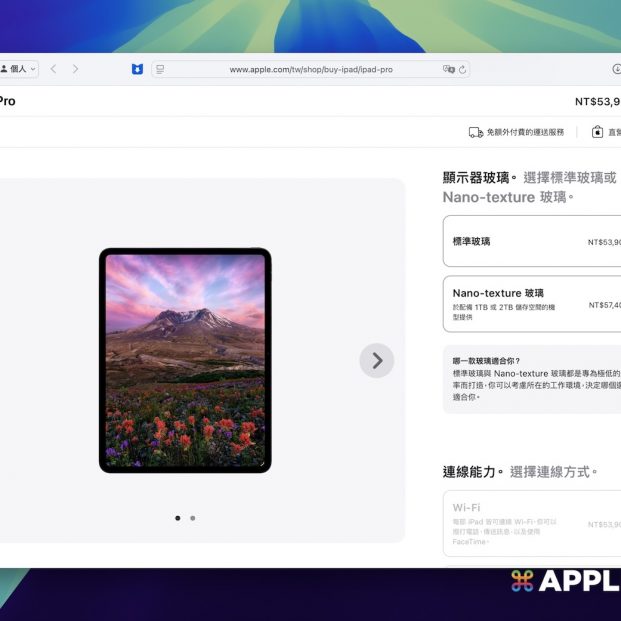Viewport: 621px width, 621px height.
Task: Show the first gallery image via dot
Action: 178,518
